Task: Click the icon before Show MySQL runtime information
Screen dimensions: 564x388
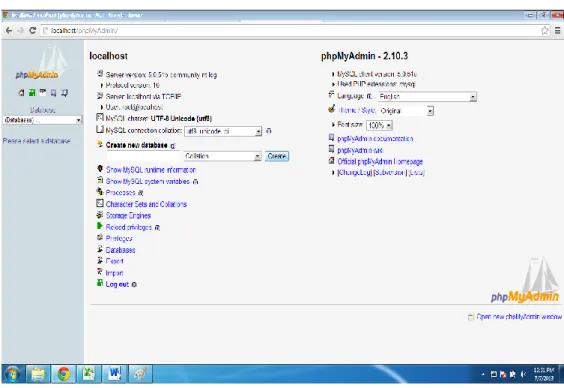Action: tap(100, 169)
